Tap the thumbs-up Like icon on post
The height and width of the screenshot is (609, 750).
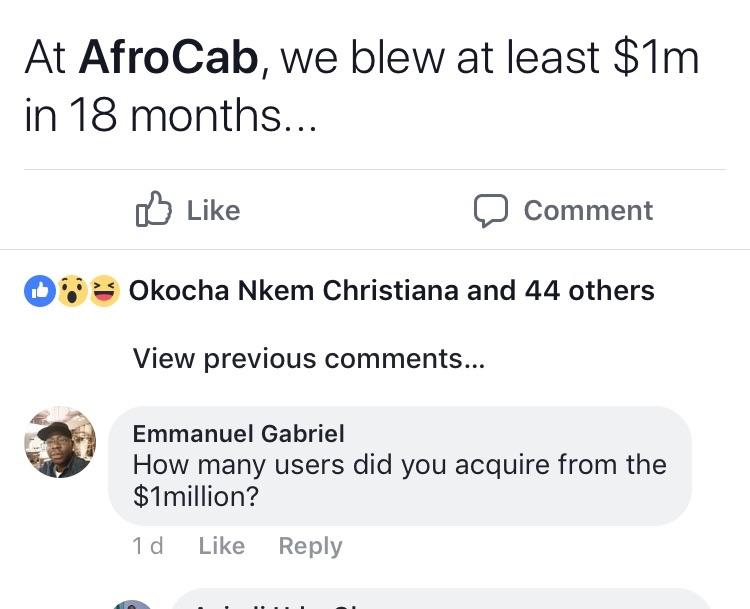click(x=153, y=210)
